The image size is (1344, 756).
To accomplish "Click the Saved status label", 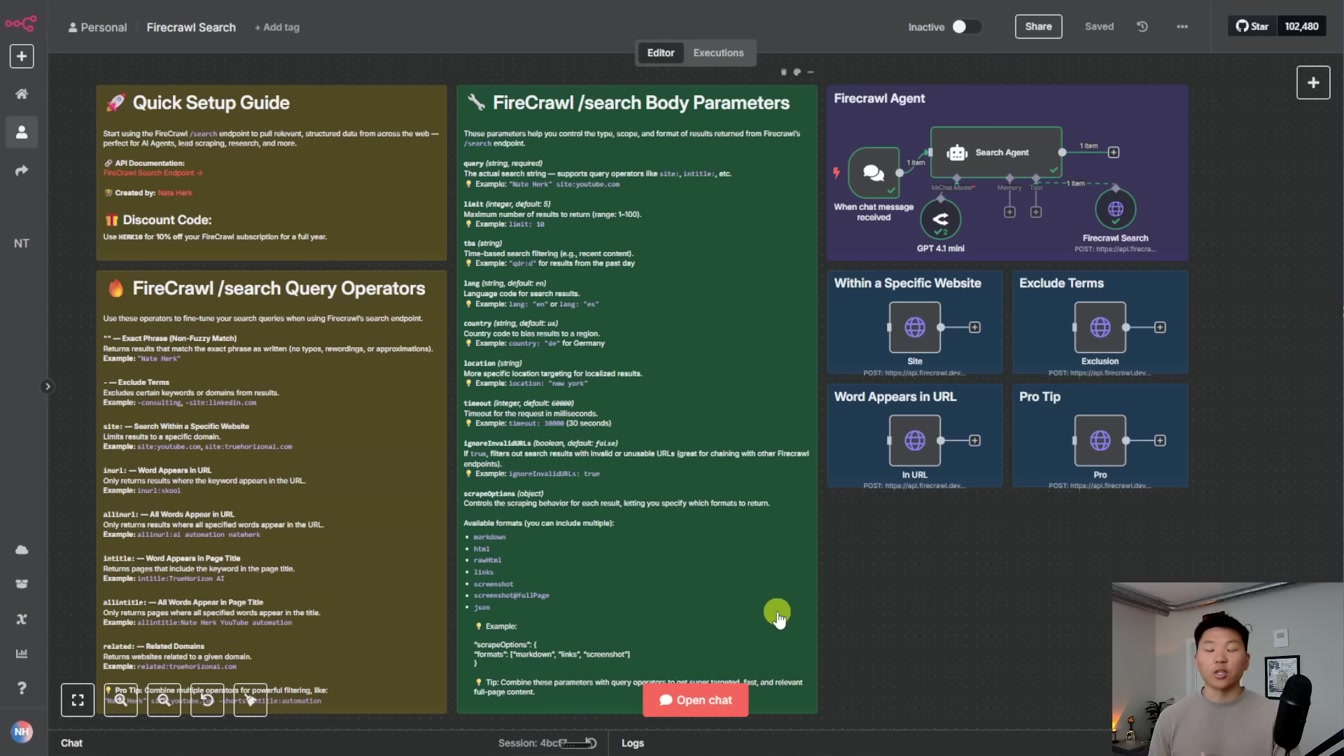I will click(x=1099, y=27).
